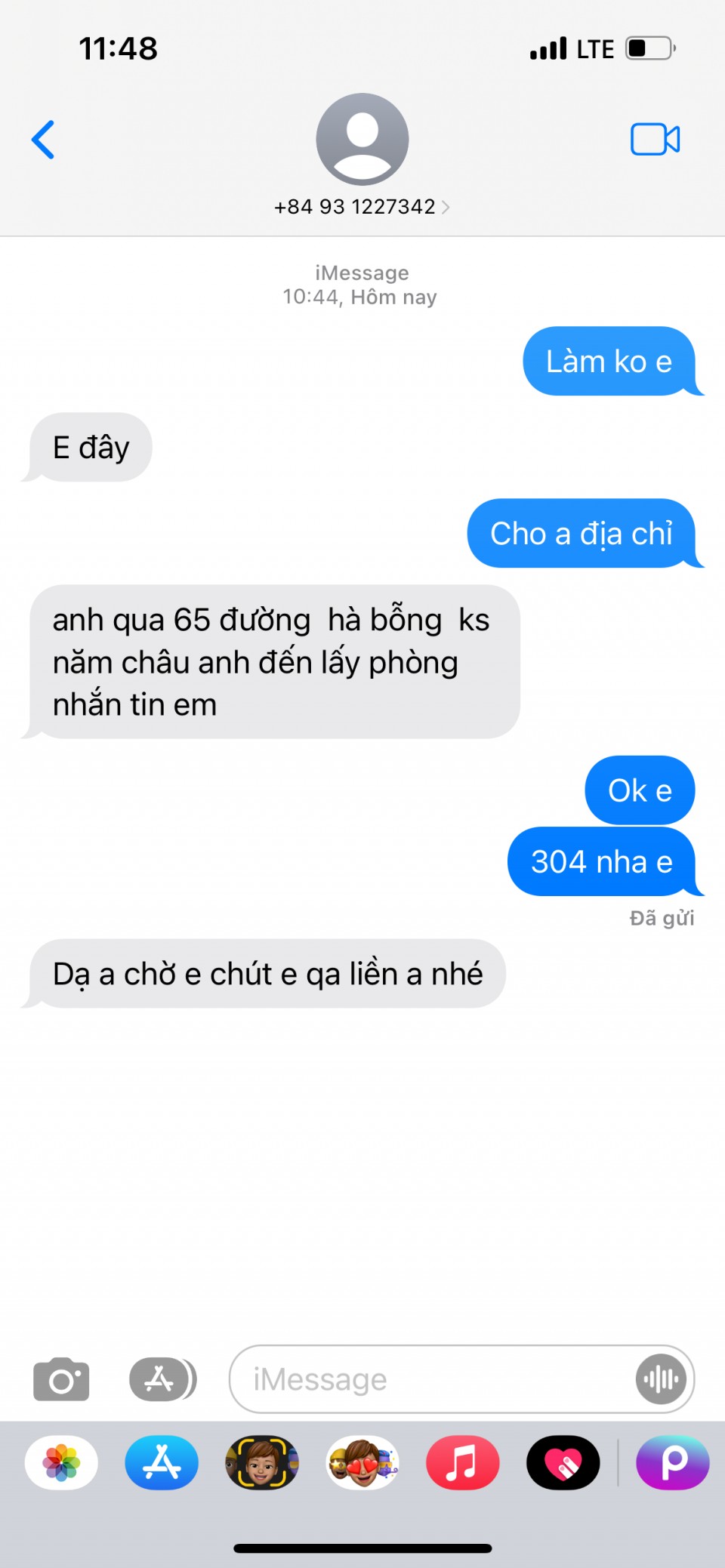Expand contact details for +84 93 1227342

point(362,207)
